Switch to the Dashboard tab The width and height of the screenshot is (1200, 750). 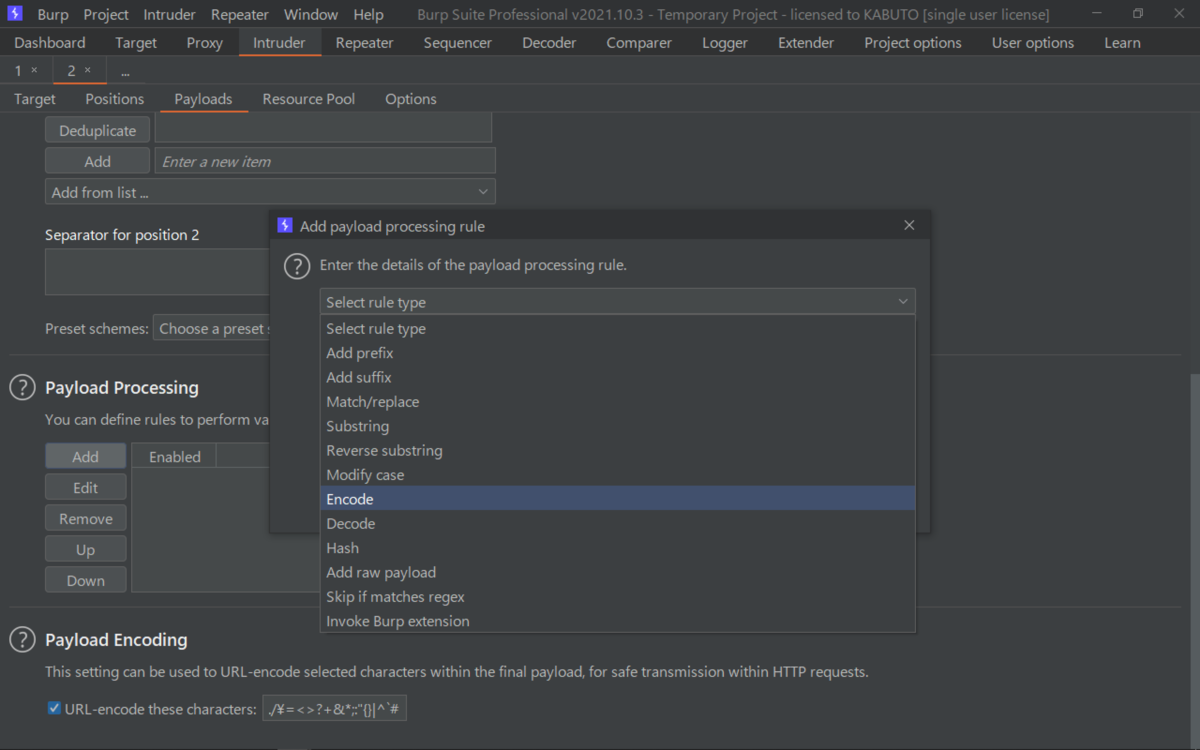pos(50,43)
